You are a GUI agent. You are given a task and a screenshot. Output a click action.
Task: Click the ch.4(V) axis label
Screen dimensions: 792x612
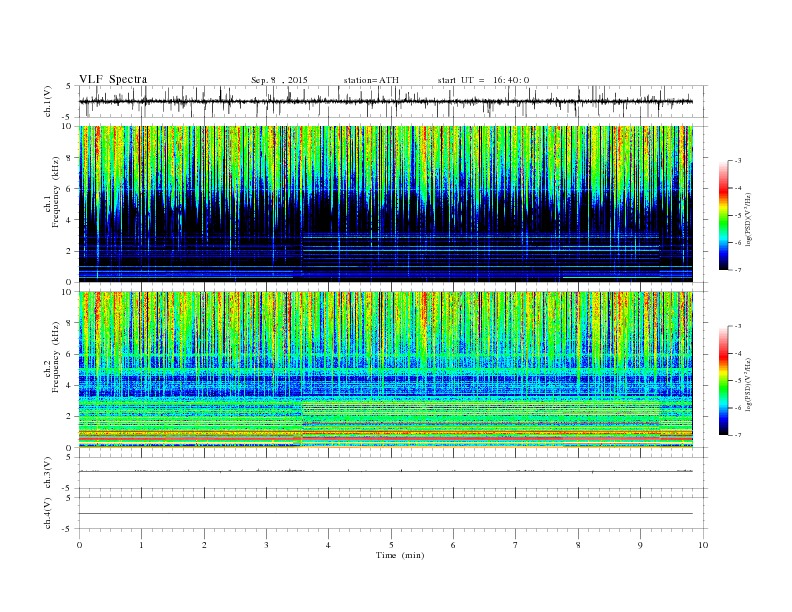click(x=48, y=514)
